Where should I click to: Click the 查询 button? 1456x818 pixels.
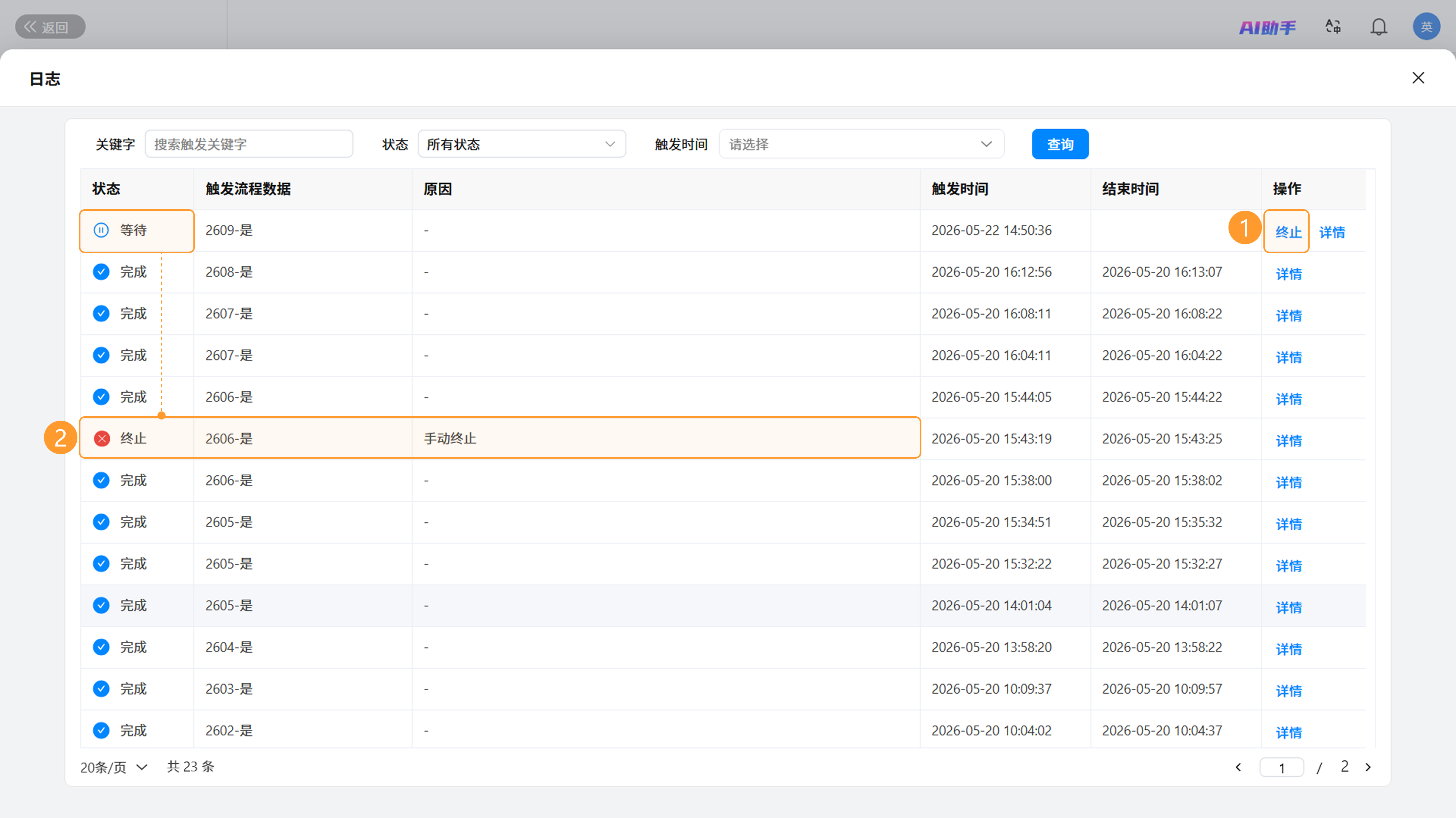[1060, 144]
